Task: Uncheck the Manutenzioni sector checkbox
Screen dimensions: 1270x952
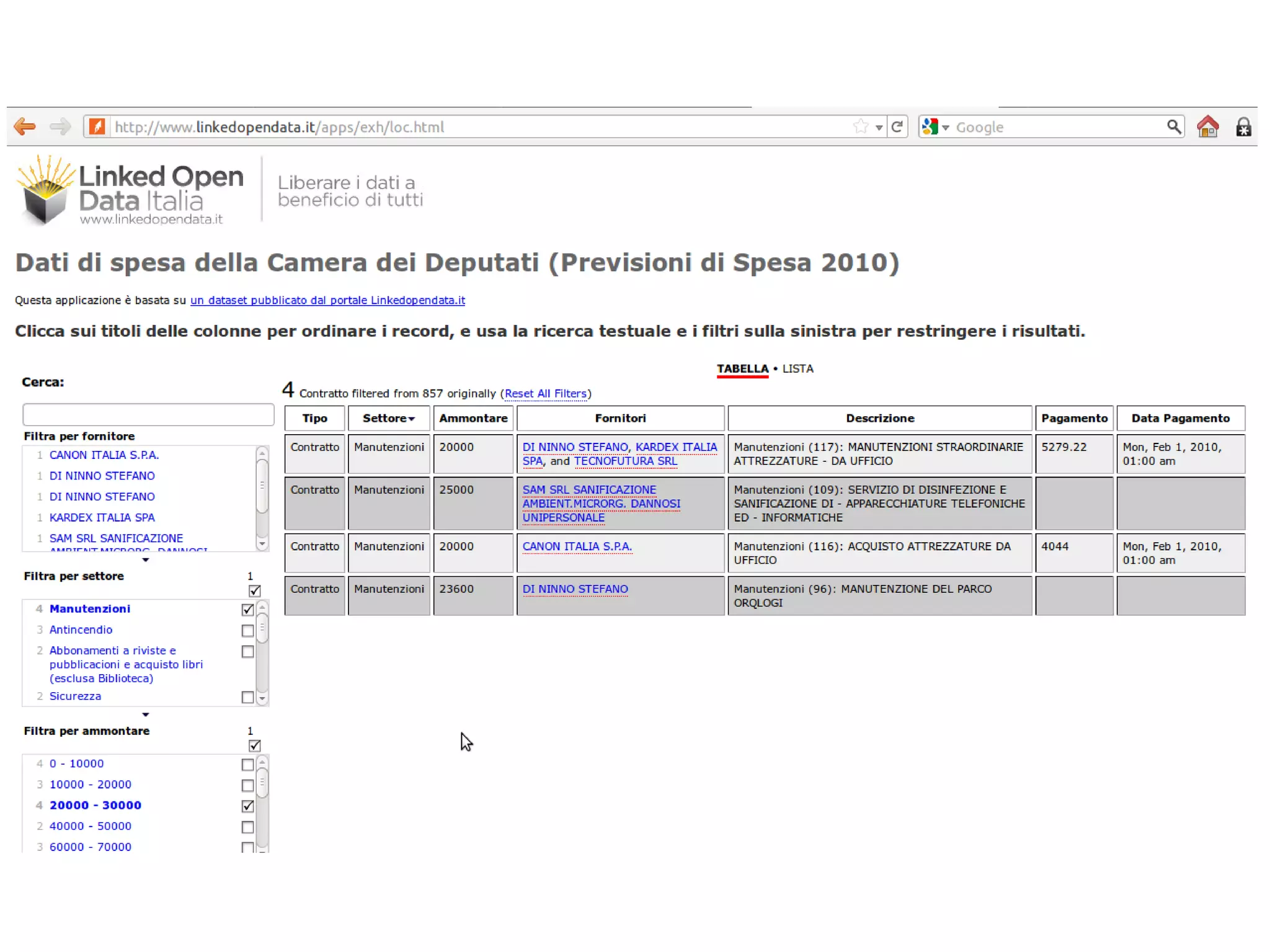Action: 247,610
